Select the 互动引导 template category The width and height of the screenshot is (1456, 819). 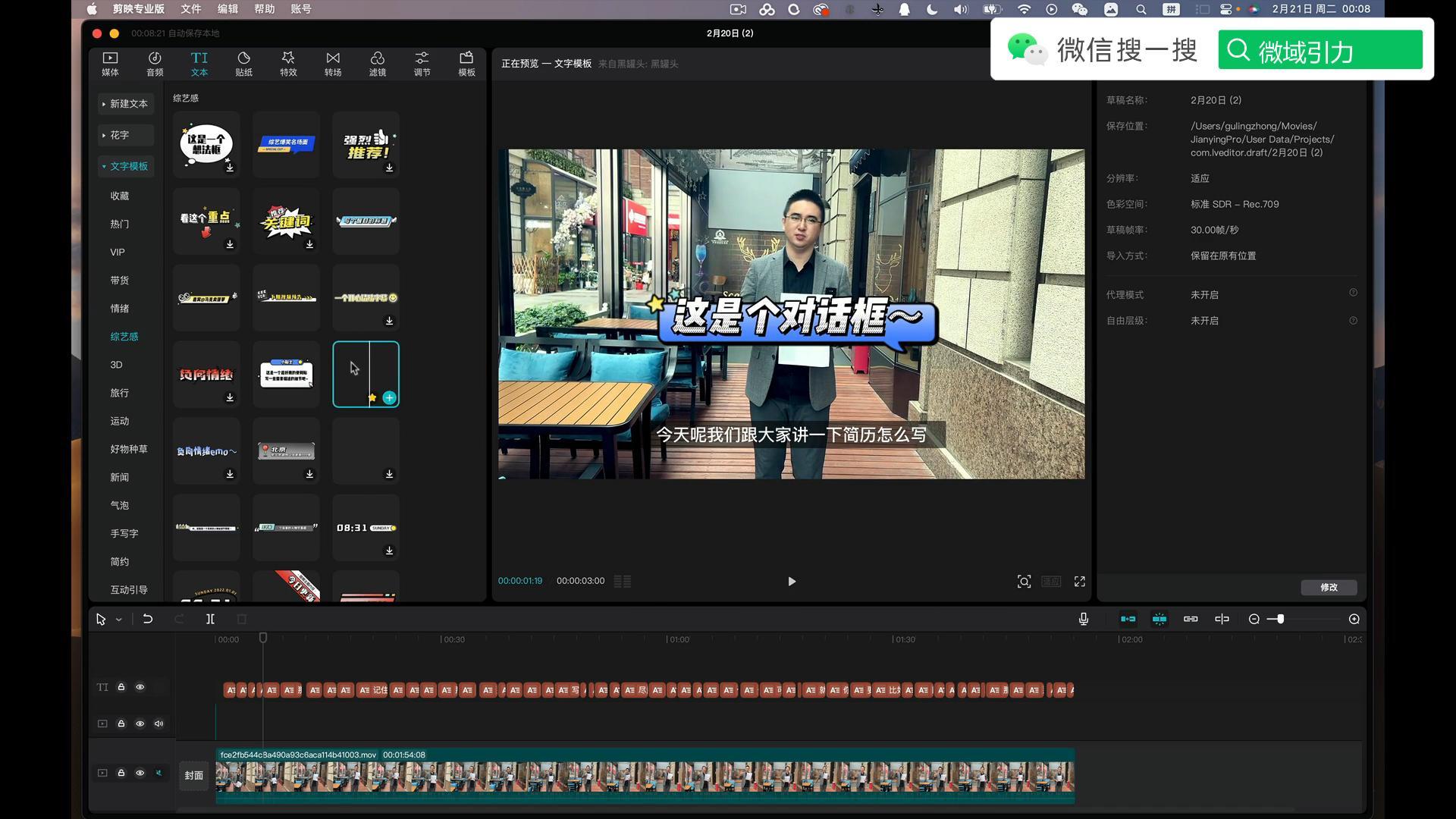point(129,589)
